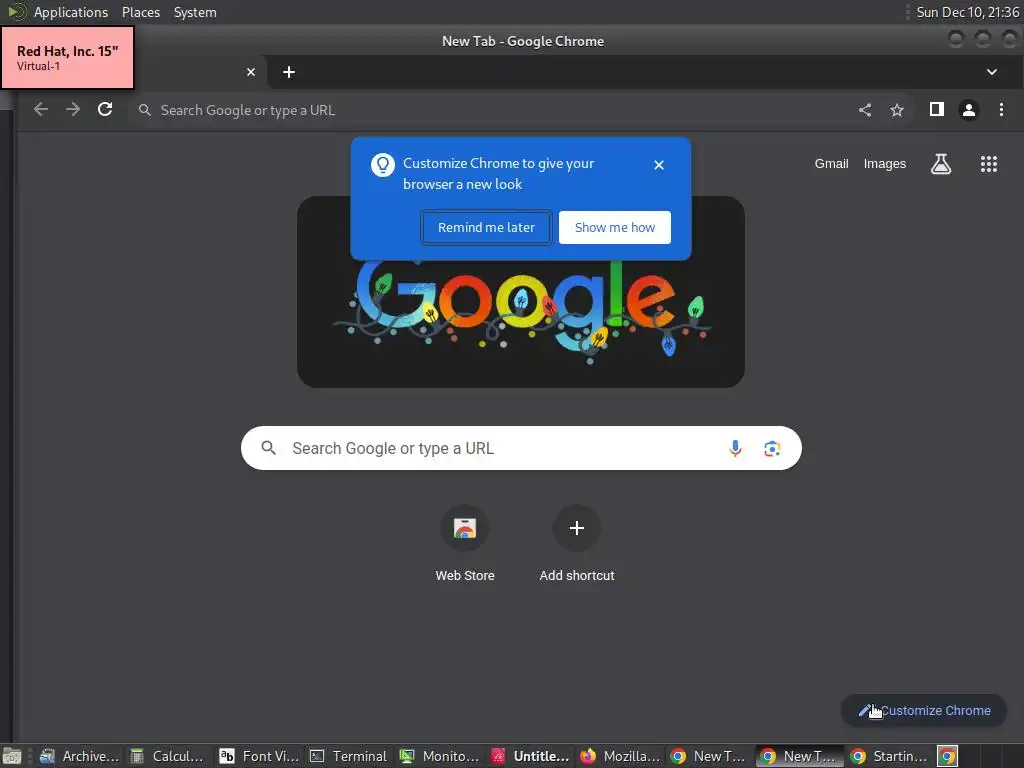Open a new tab with plus button

(x=289, y=72)
